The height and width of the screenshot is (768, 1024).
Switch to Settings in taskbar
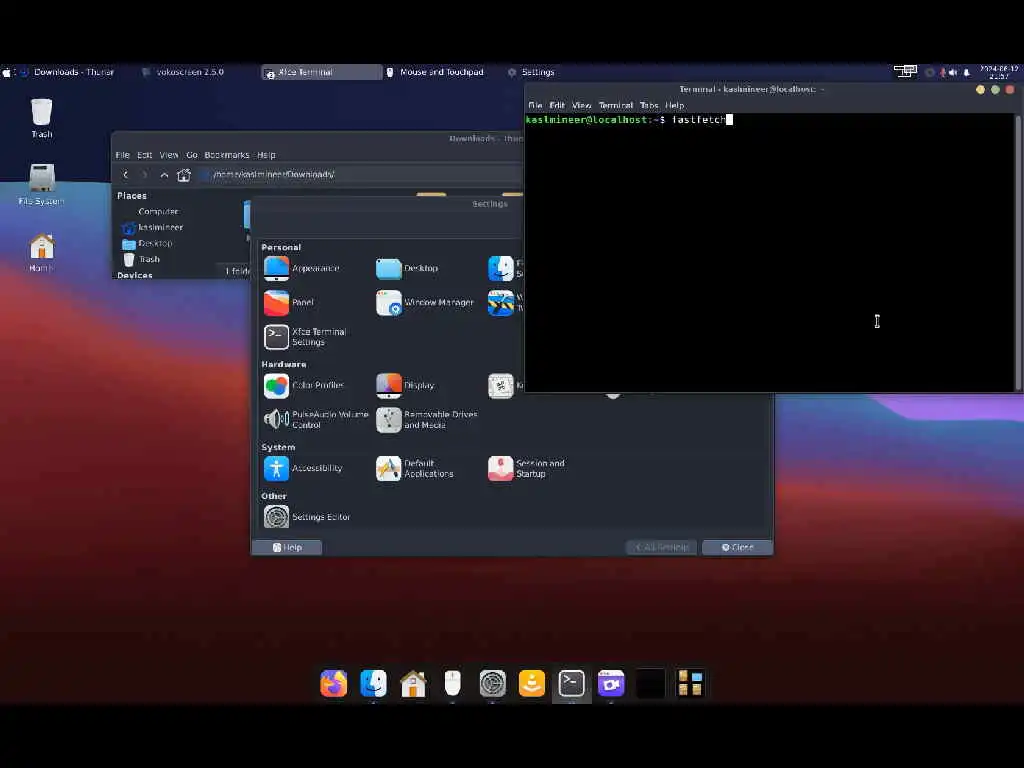[531, 72]
